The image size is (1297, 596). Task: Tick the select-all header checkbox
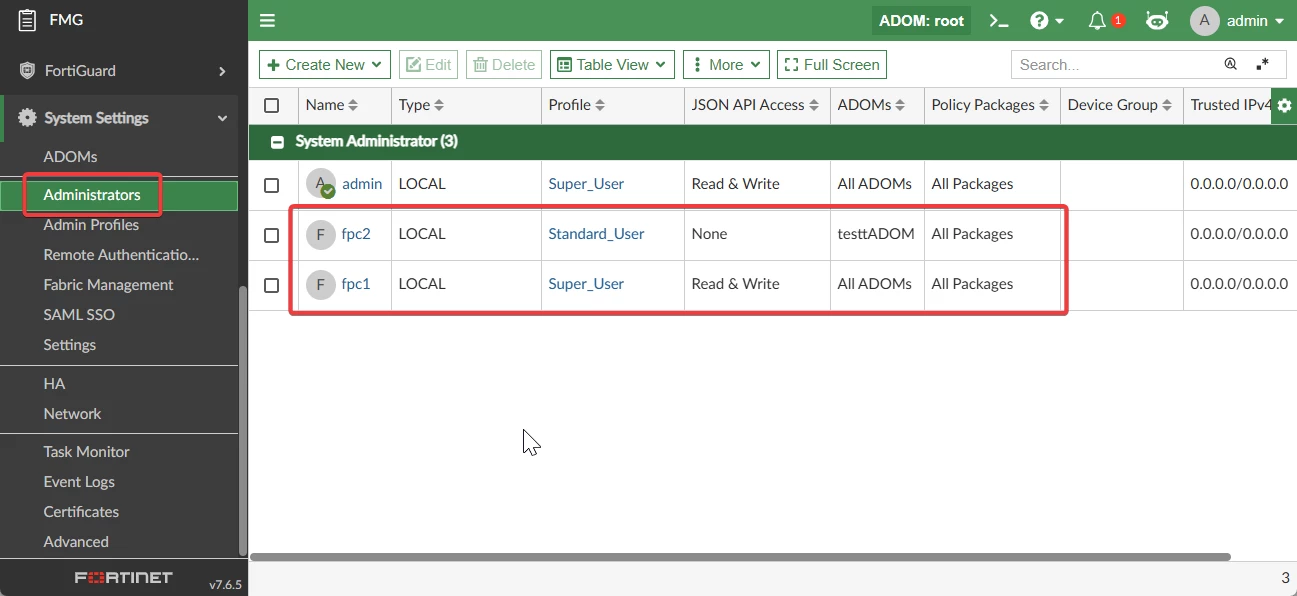(272, 105)
